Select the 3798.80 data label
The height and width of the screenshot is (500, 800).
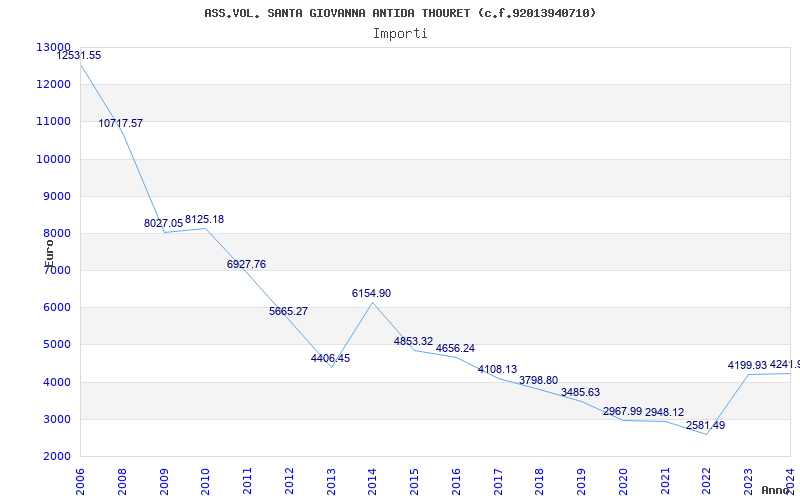click(x=538, y=381)
